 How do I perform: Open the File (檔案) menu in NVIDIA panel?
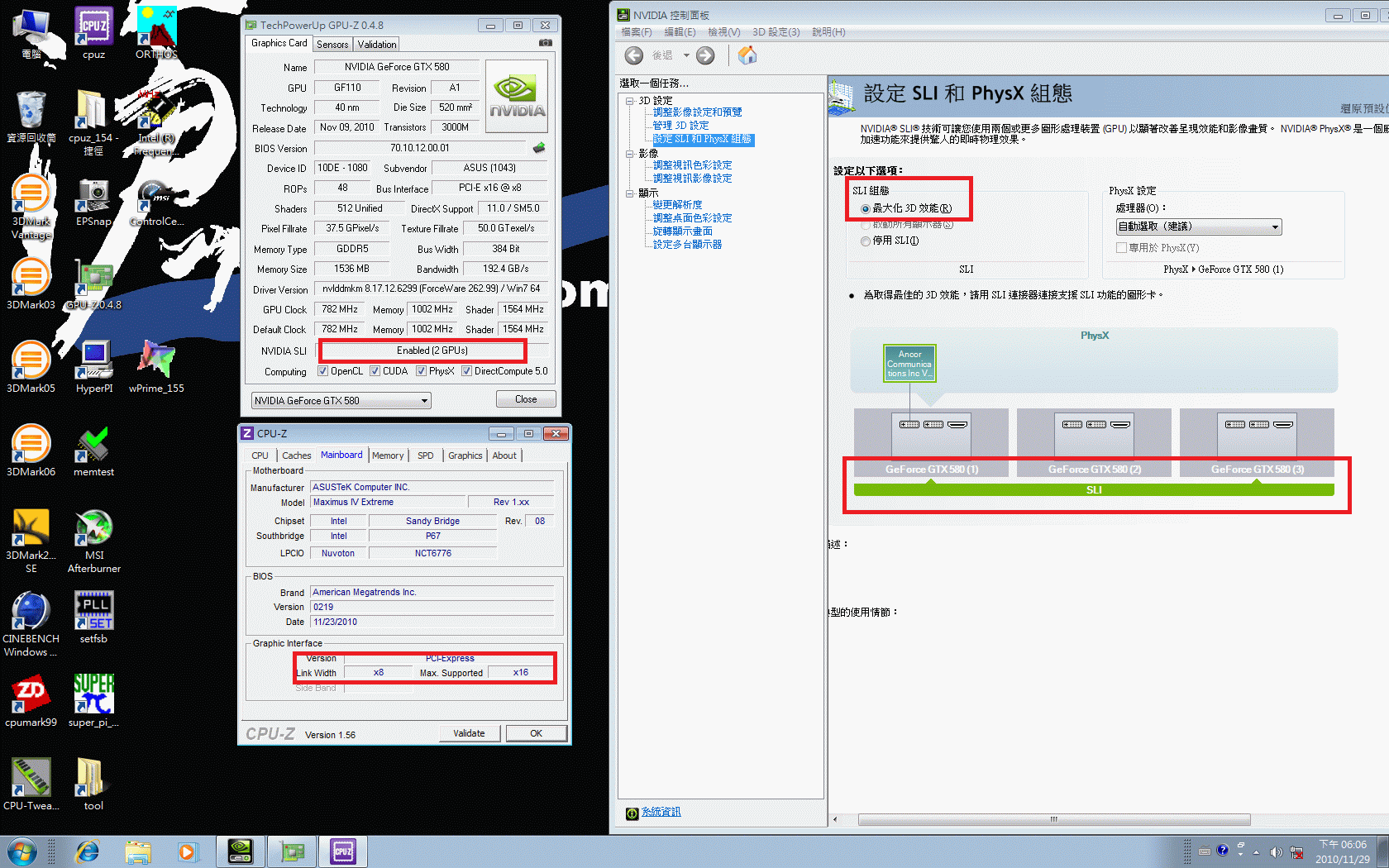[x=636, y=32]
